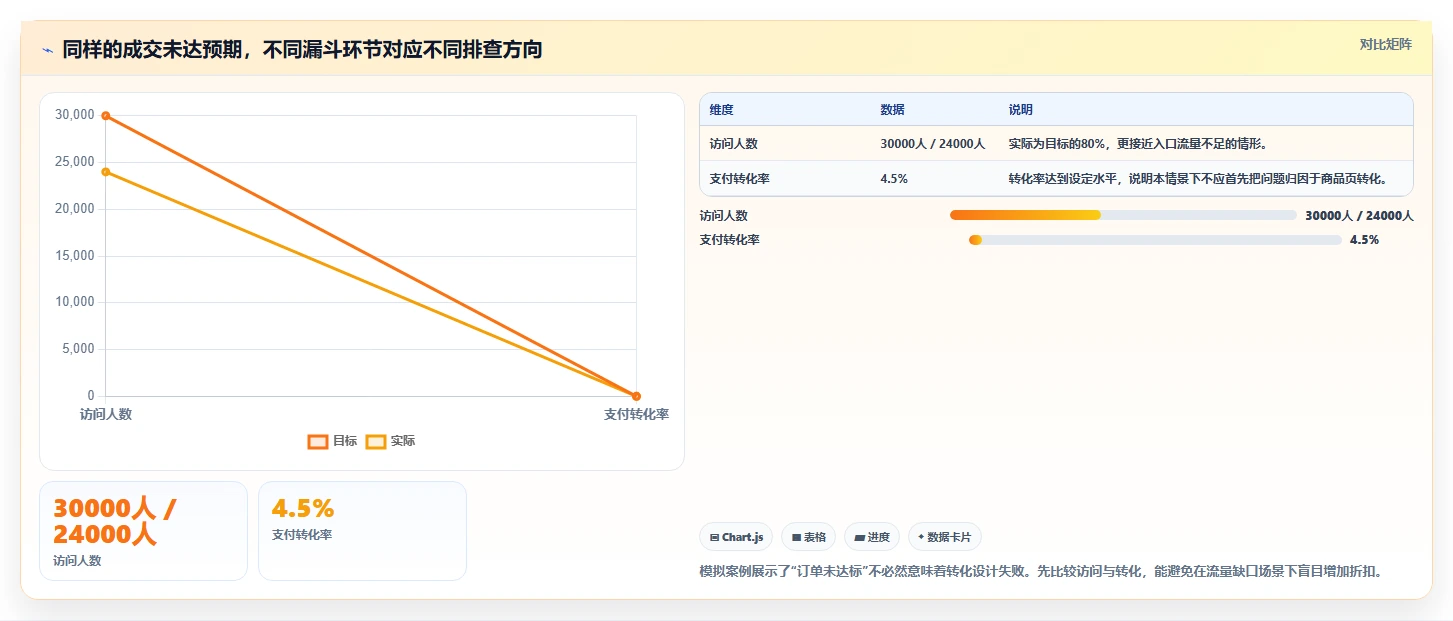Click the lightning icon beside the title

47,50
